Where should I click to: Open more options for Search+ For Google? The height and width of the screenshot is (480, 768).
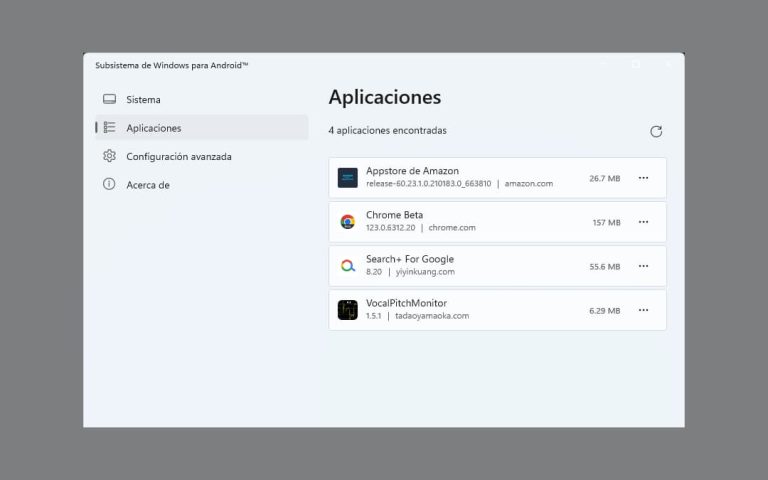(x=643, y=266)
